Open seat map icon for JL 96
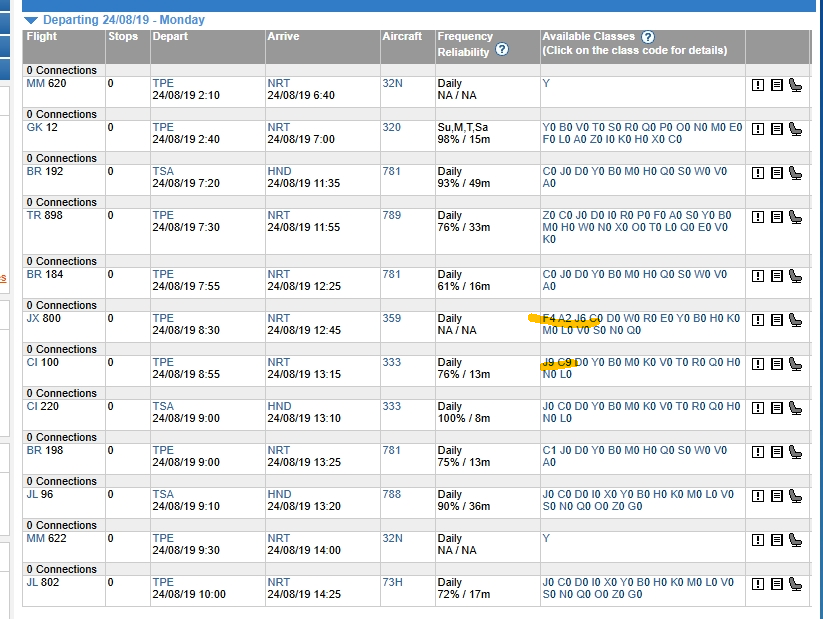The height and width of the screenshot is (619, 823). click(796, 496)
